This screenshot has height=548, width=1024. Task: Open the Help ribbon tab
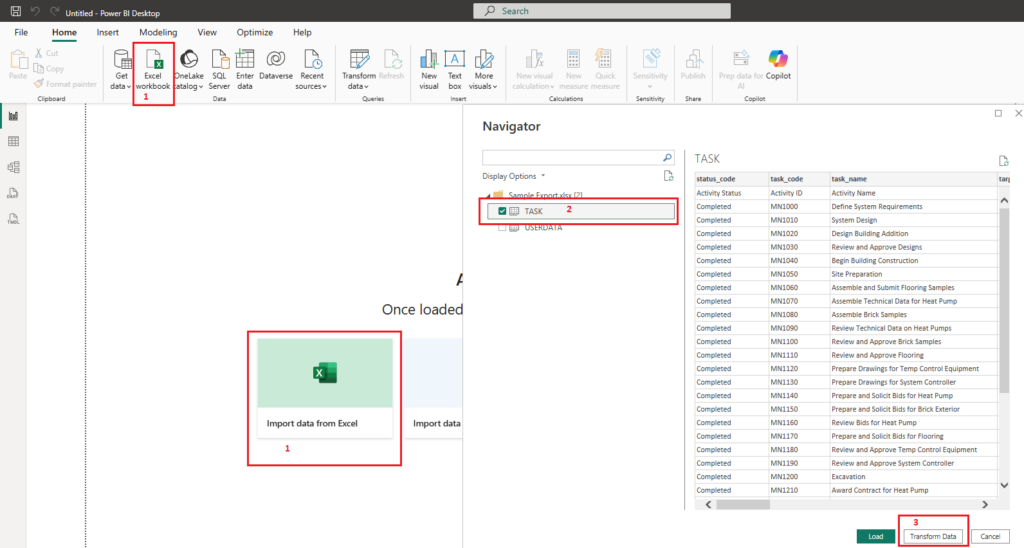coord(302,32)
